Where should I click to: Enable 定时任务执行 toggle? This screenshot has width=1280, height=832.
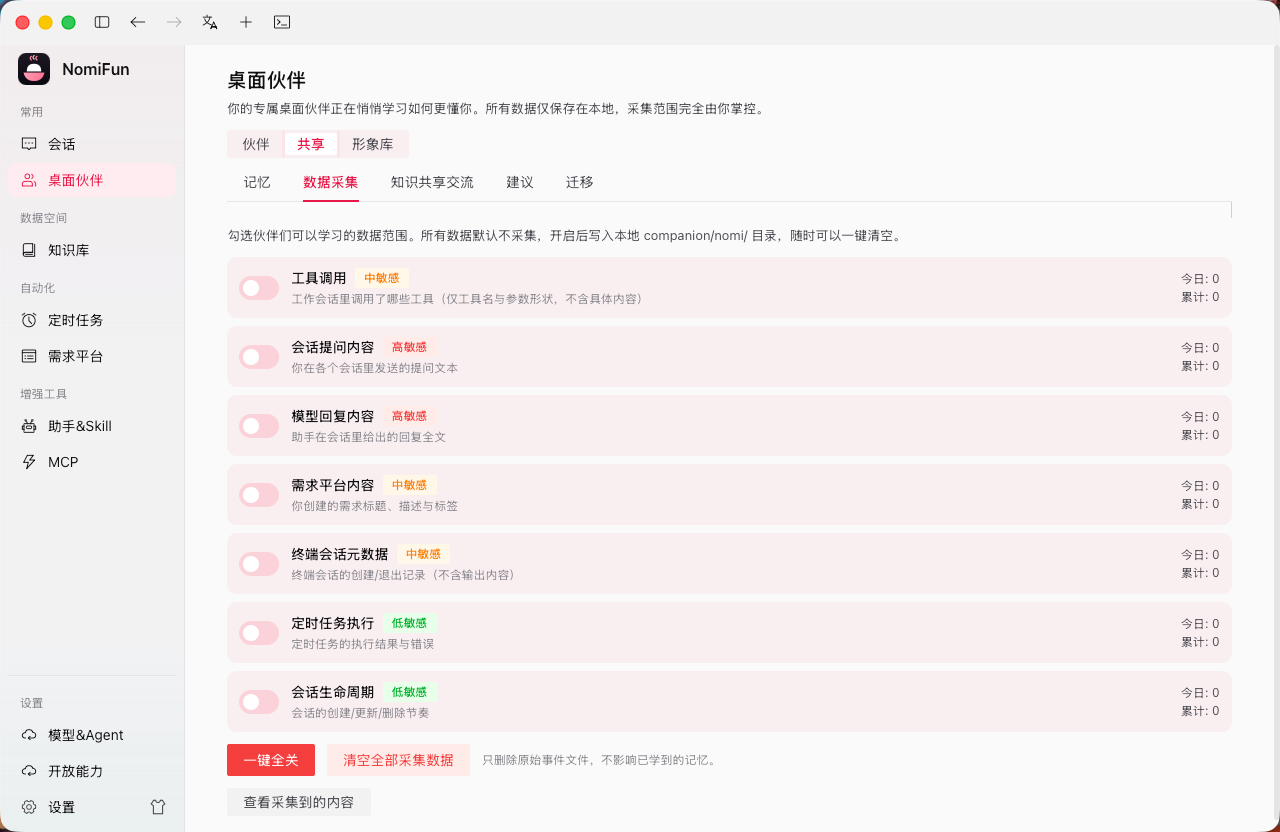[259, 633]
